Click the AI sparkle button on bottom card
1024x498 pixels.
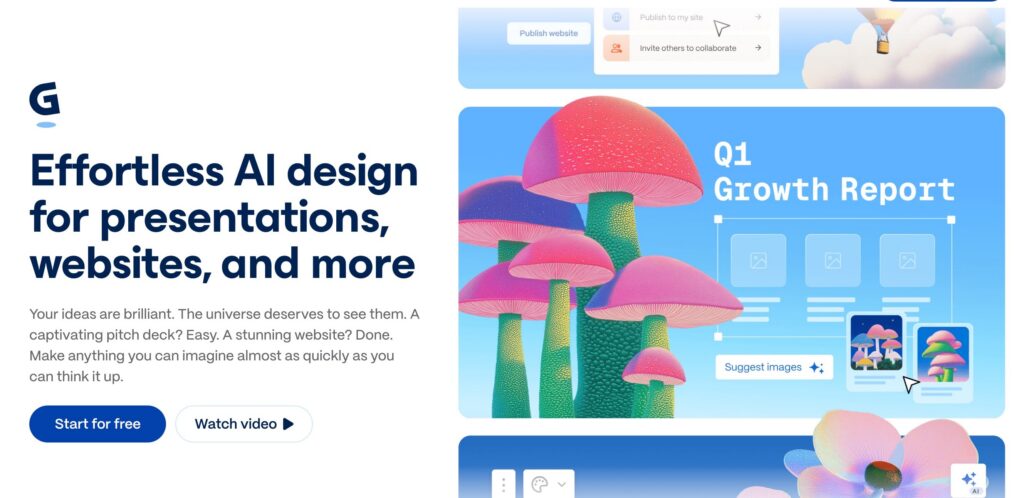point(968,480)
